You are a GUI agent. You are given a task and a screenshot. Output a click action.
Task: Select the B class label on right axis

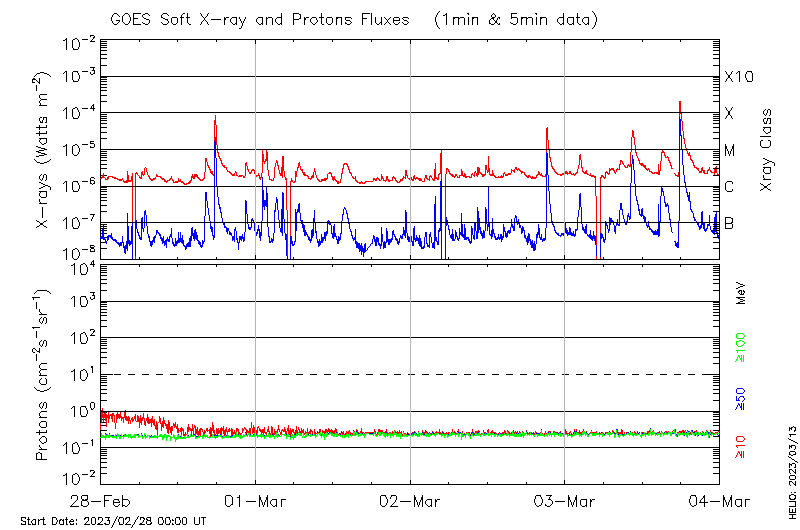click(729, 223)
